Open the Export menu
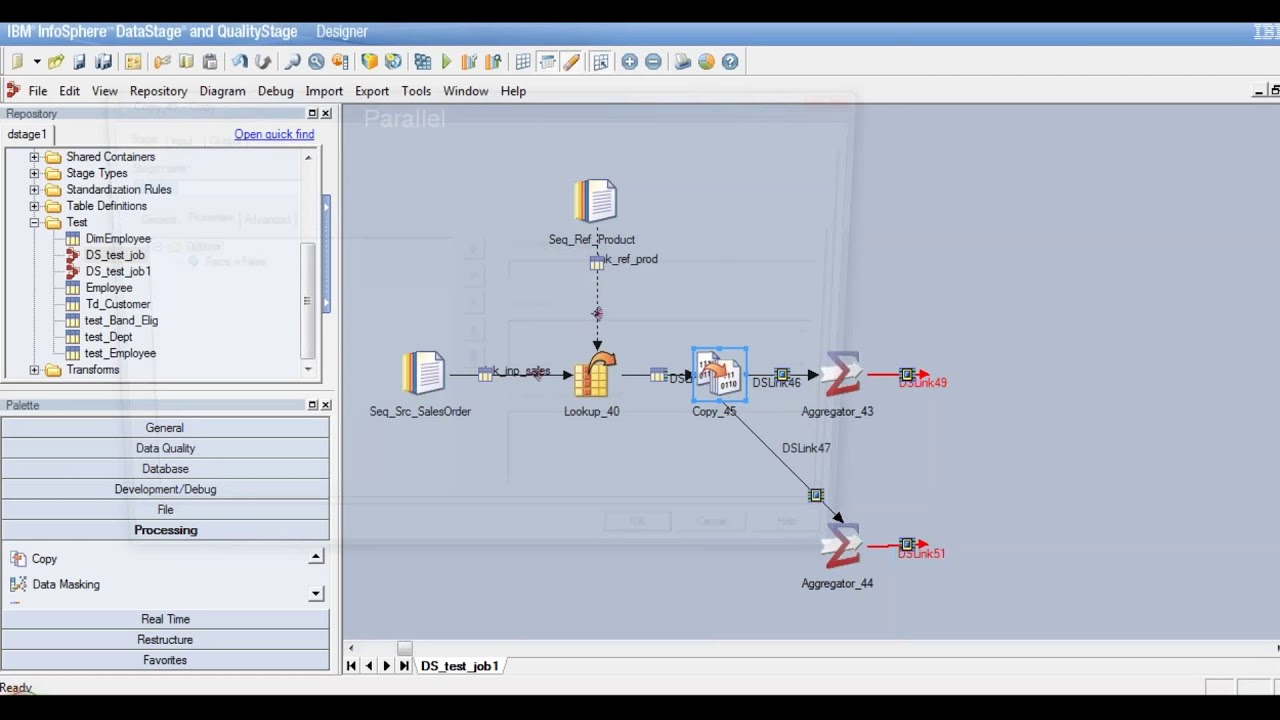1280x720 pixels. pyautogui.click(x=372, y=91)
